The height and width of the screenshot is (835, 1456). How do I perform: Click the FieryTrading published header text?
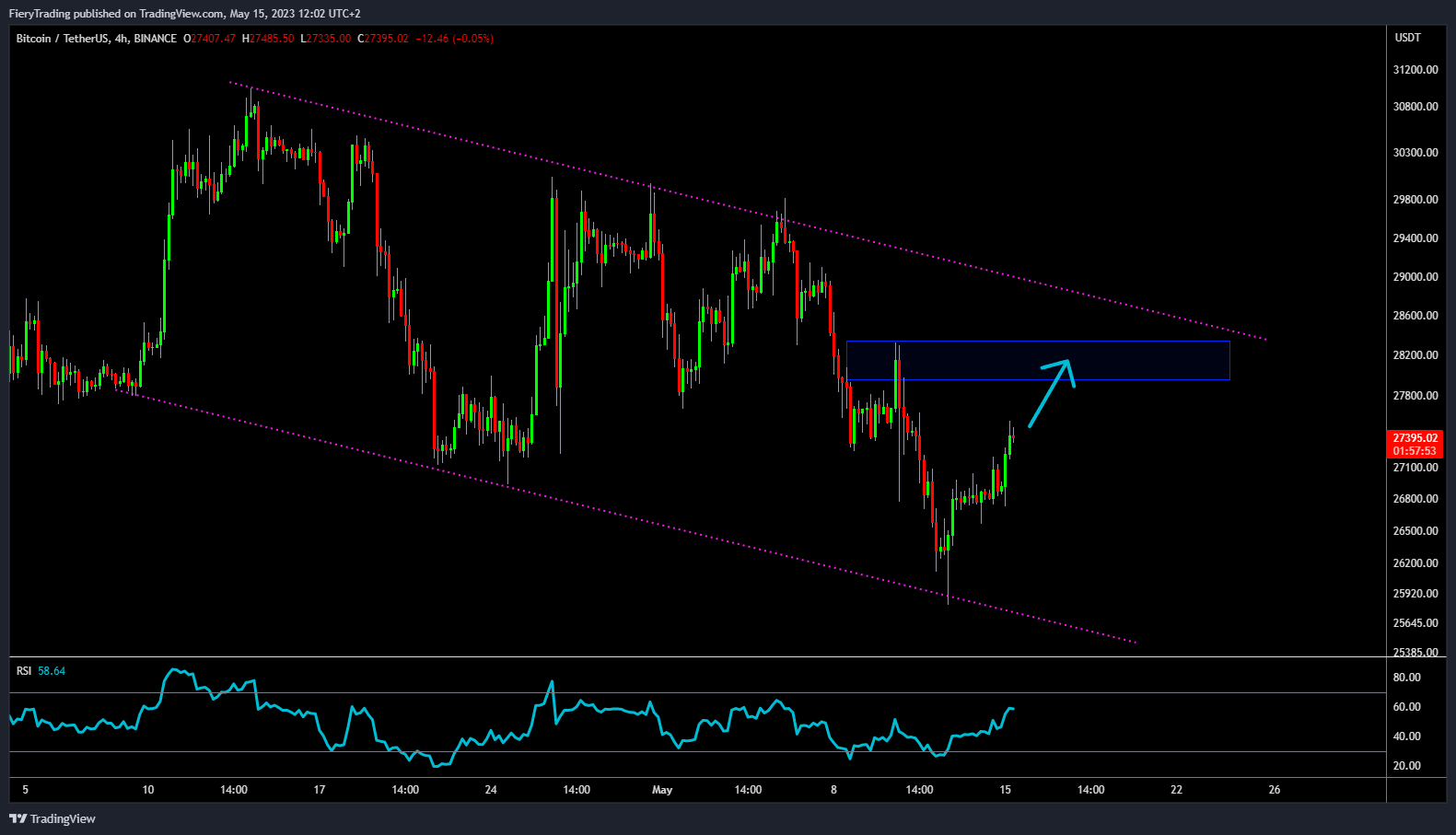184,14
